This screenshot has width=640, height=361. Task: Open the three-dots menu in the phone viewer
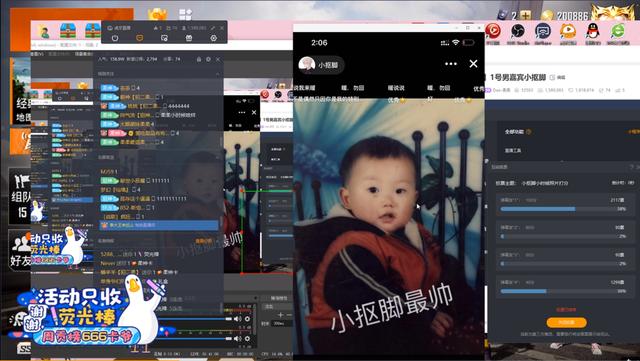[451, 64]
